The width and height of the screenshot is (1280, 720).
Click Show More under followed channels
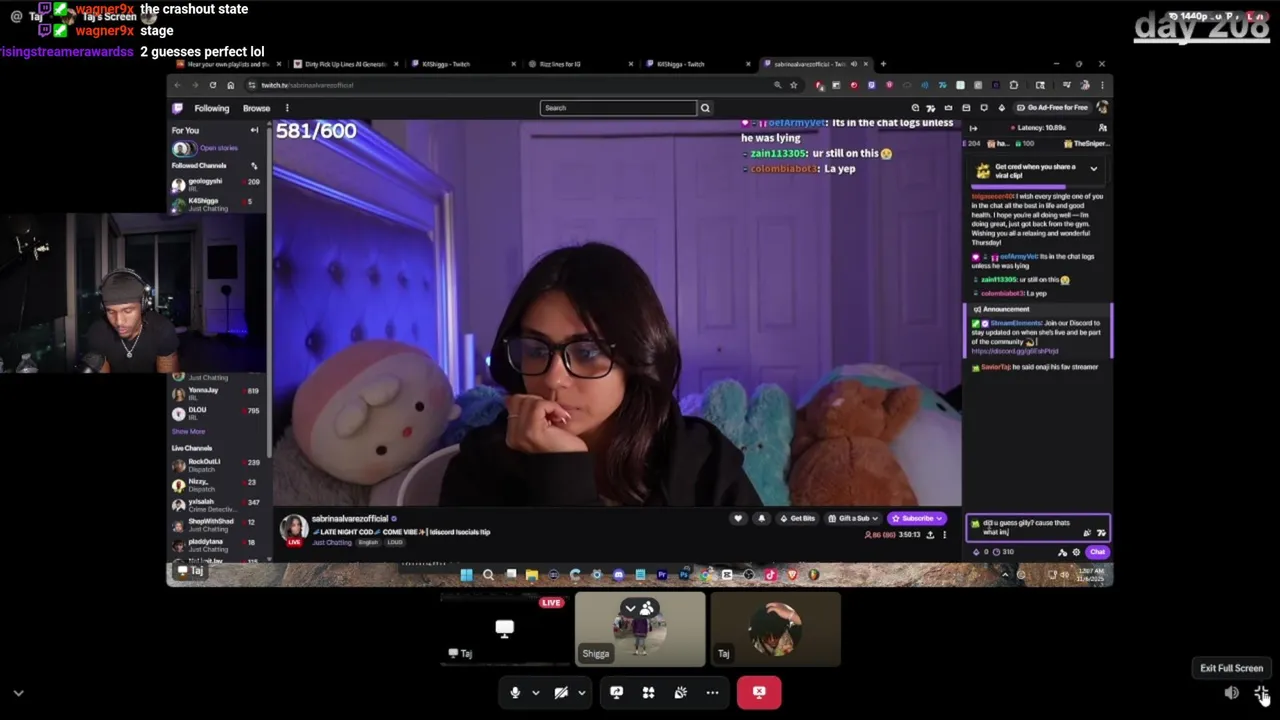(188, 431)
